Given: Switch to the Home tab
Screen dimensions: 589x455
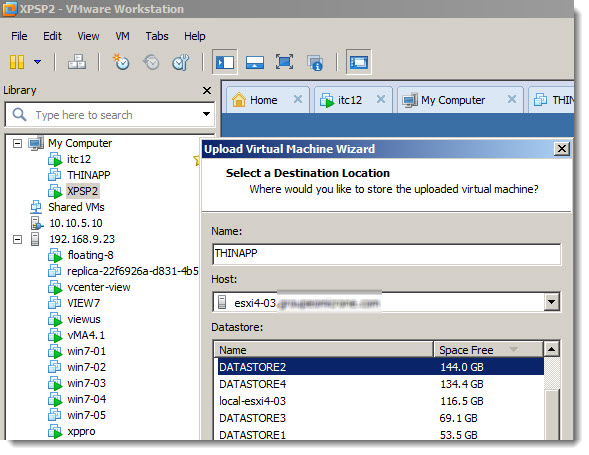Looking at the screenshot, I should [x=263, y=100].
